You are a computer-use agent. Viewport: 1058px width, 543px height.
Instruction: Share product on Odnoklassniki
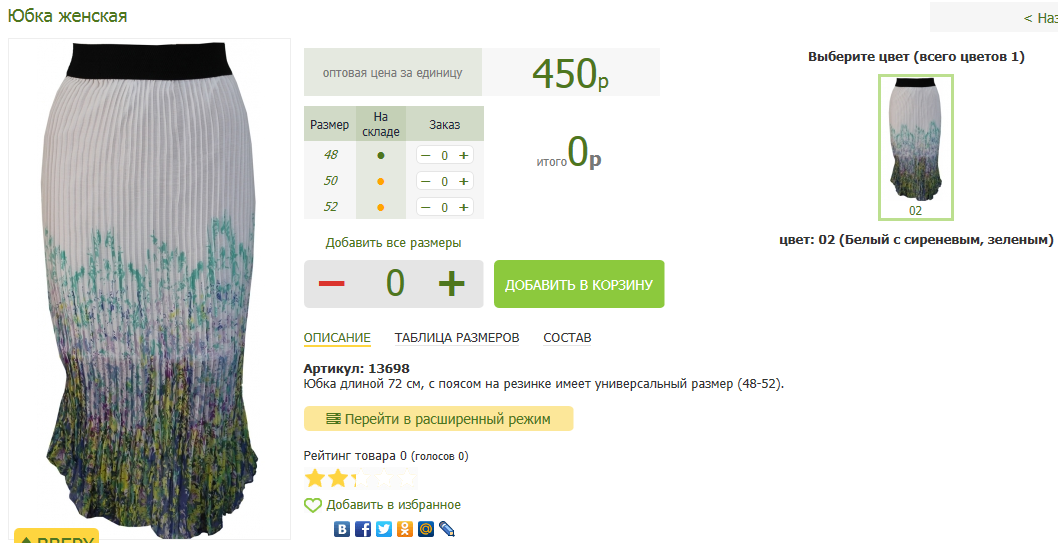[405, 529]
